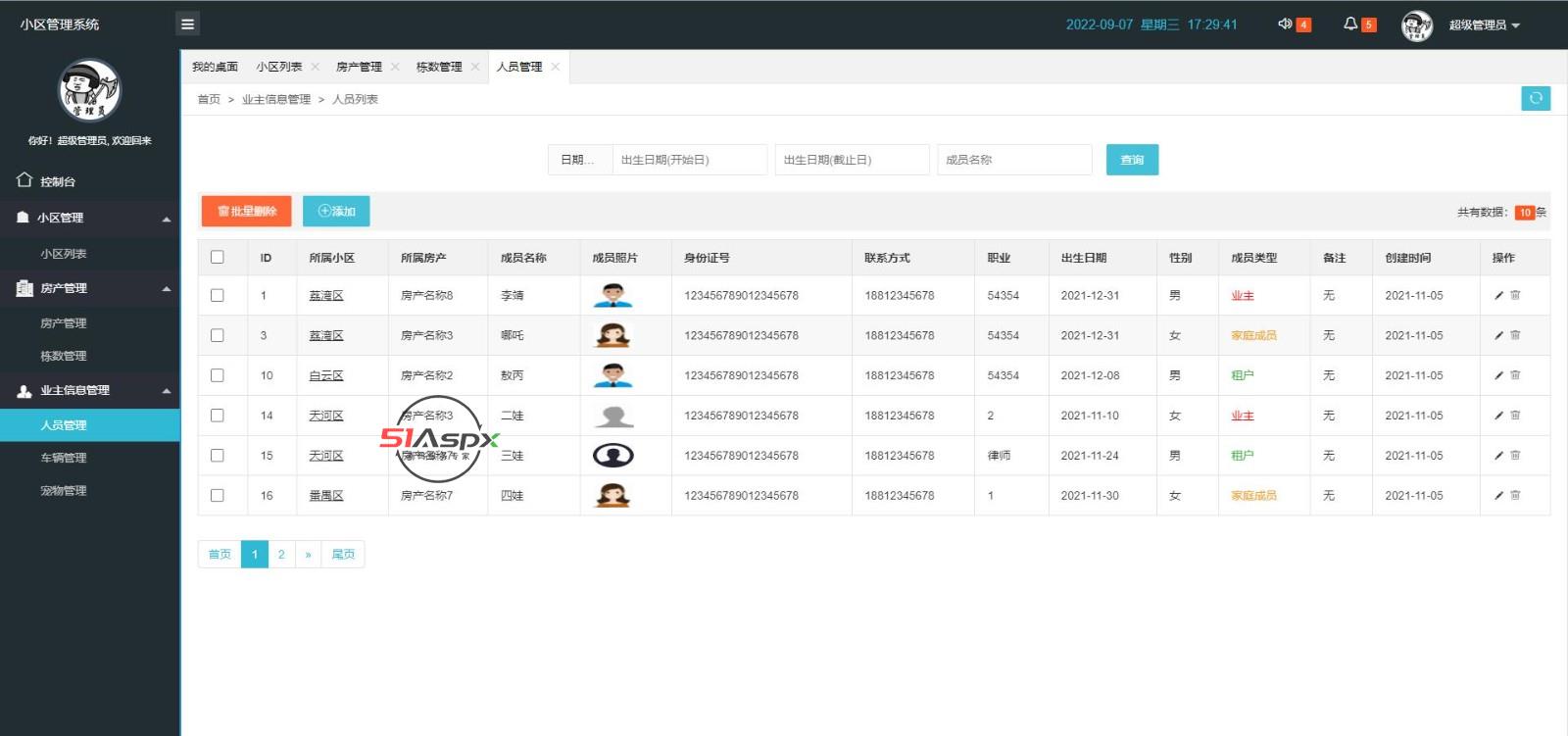Edit row ID 10 with pencil icon
This screenshot has height=736, width=1568.
[x=1498, y=375]
